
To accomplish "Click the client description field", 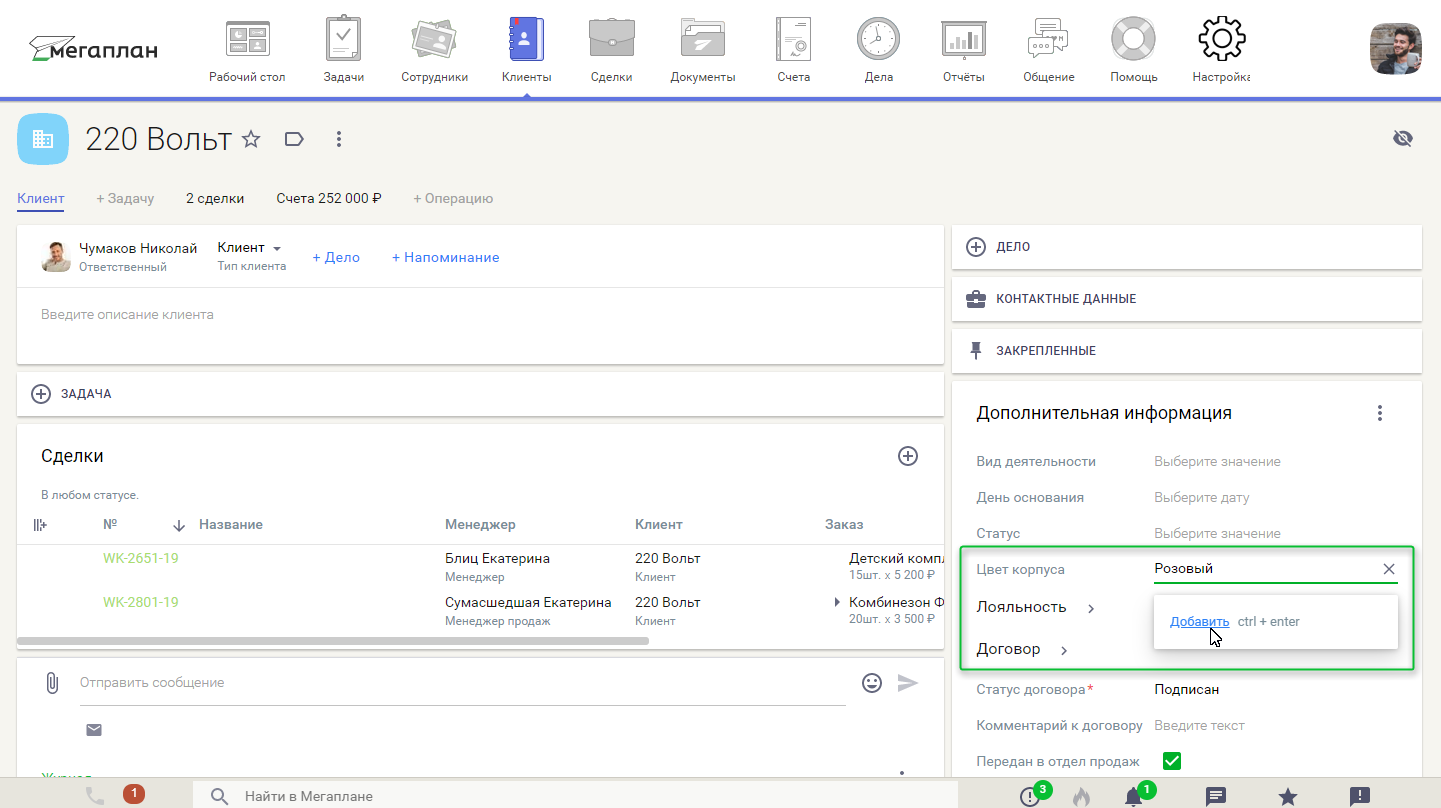I will [480, 314].
